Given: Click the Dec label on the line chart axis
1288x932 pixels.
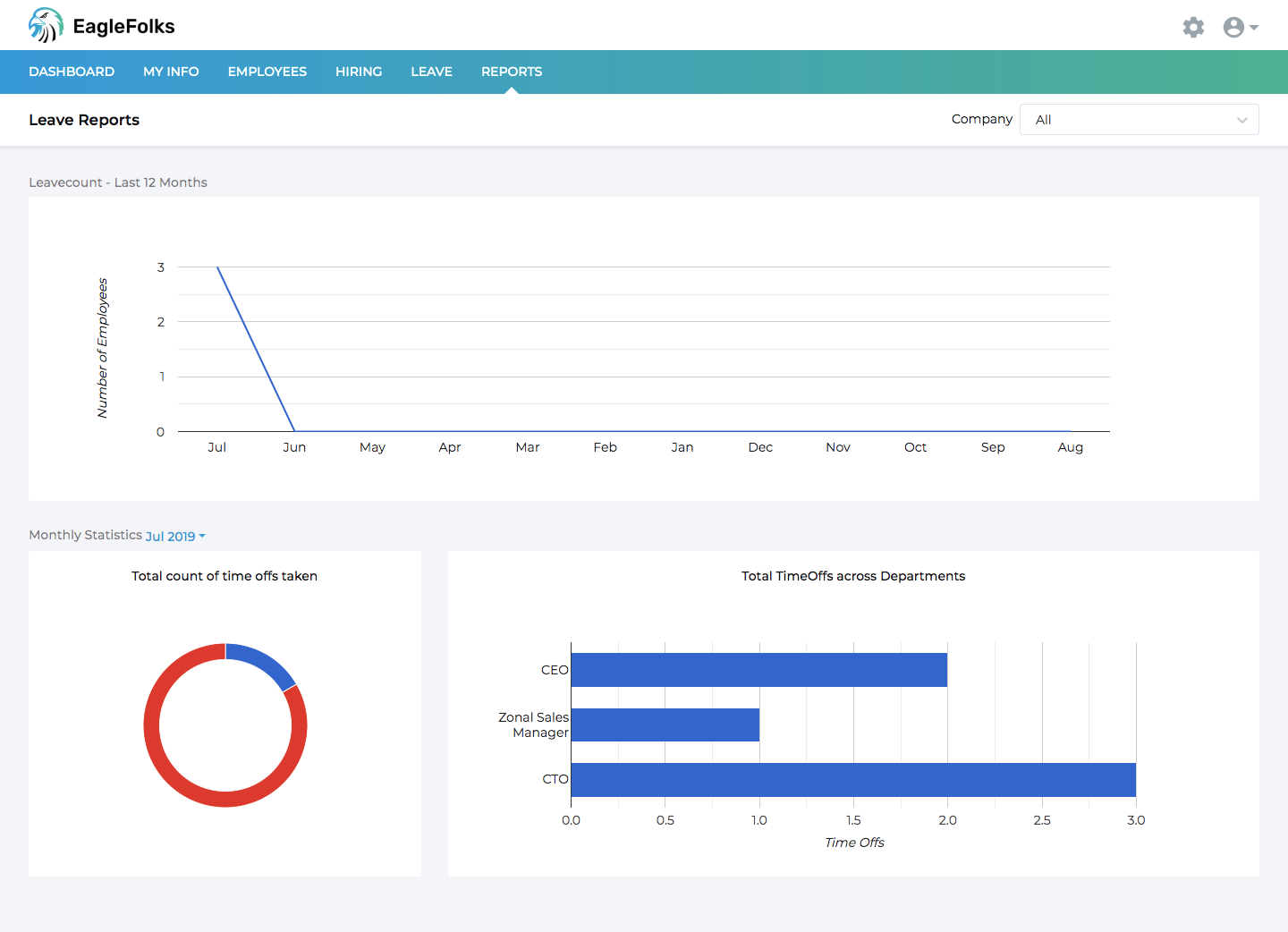Looking at the screenshot, I should 760,447.
